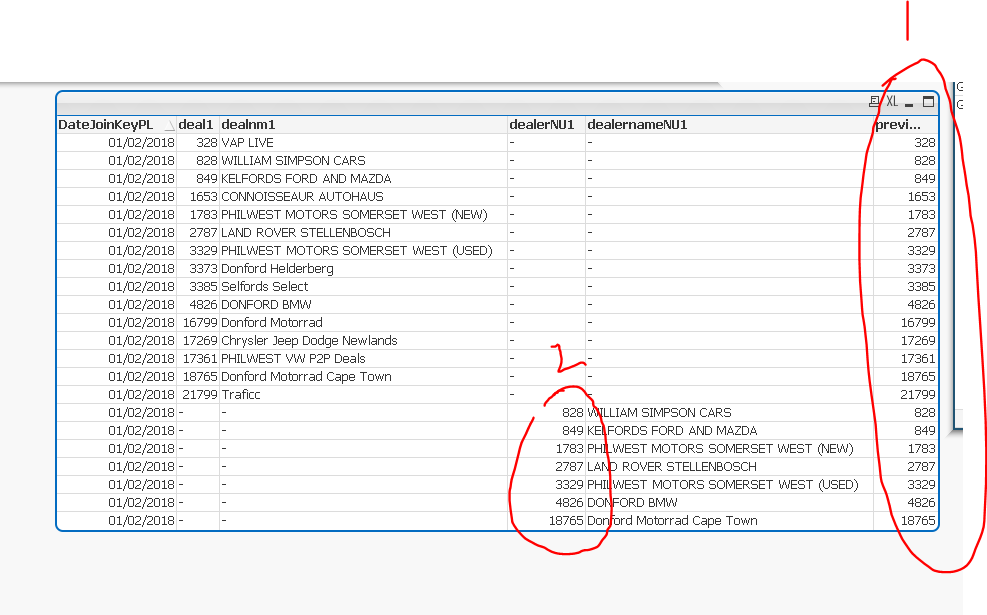This screenshot has height=615, width=987.
Task: Sort by the dealerNU1 column header
Action: point(541,125)
